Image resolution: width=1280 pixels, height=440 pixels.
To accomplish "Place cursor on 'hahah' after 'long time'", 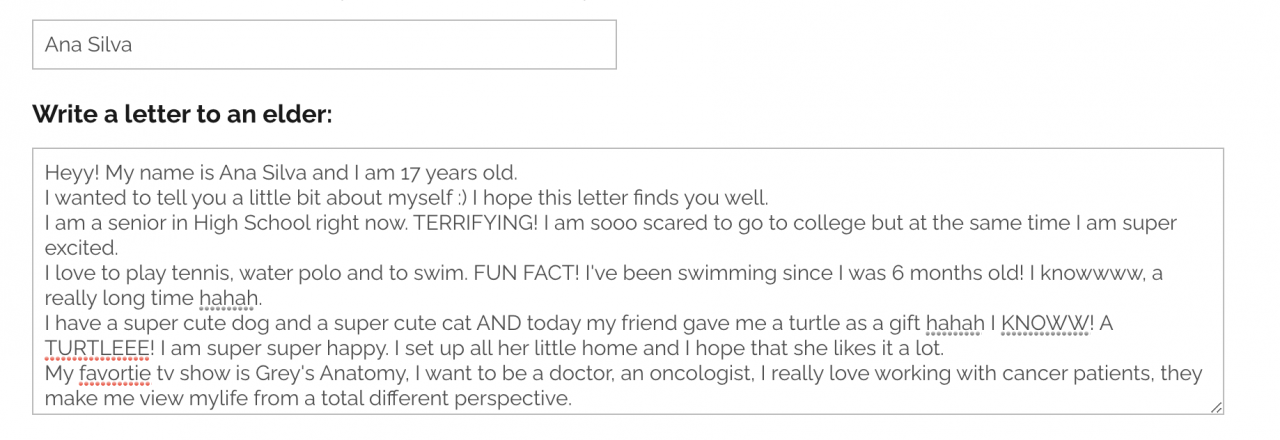I will [229, 298].
